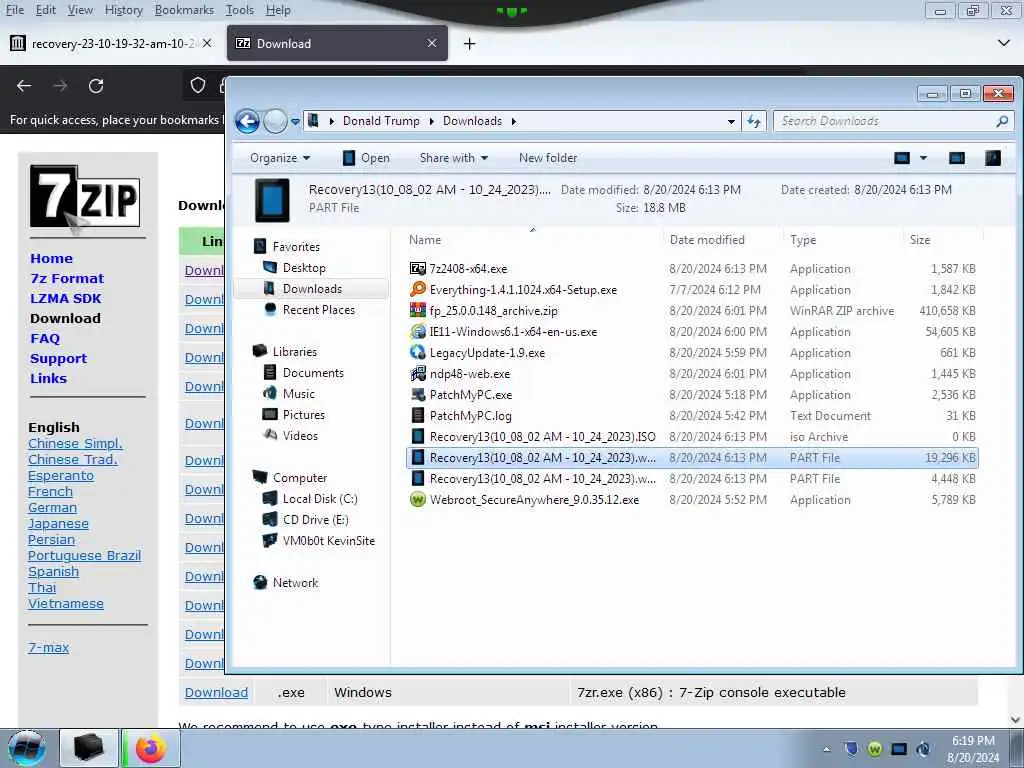Select LegacyUpdate-1.9.exe file icon
Screen dimensions: 1024x768
pos(418,352)
